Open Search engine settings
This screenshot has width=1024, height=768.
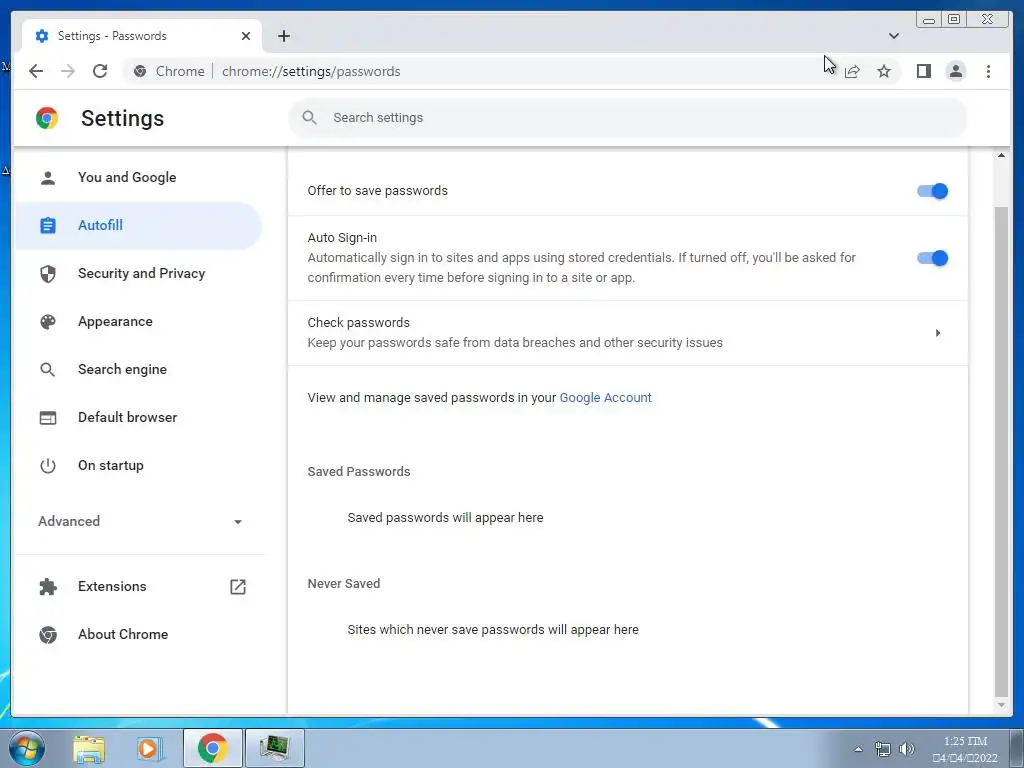coord(138,370)
